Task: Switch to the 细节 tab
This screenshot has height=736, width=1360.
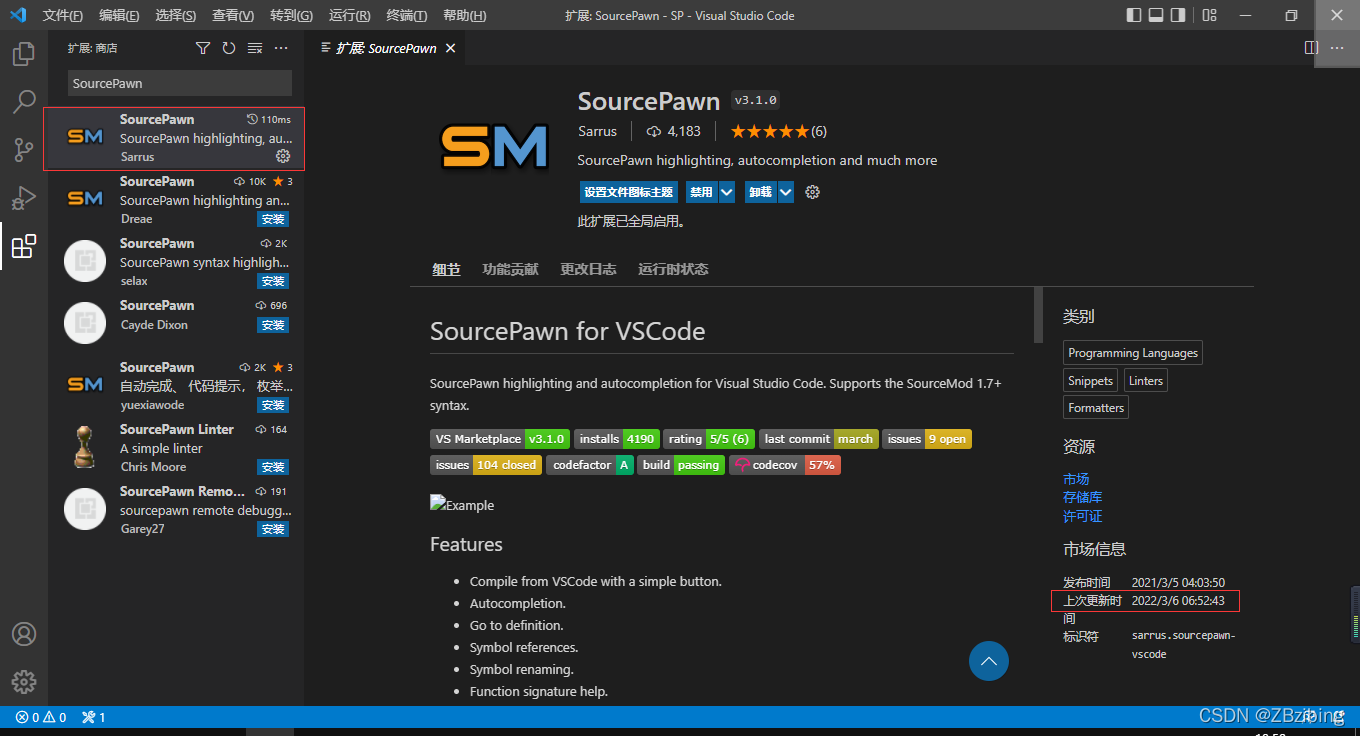Action: click(x=446, y=269)
